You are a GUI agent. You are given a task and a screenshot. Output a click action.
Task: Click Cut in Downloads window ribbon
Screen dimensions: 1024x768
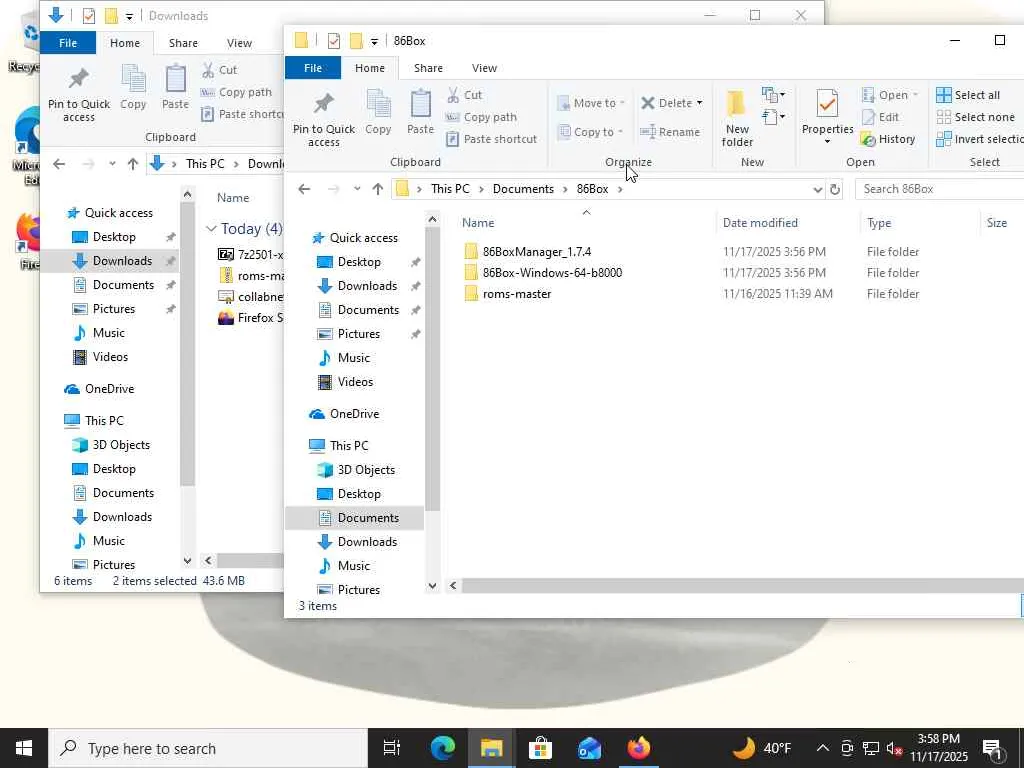click(219, 70)
